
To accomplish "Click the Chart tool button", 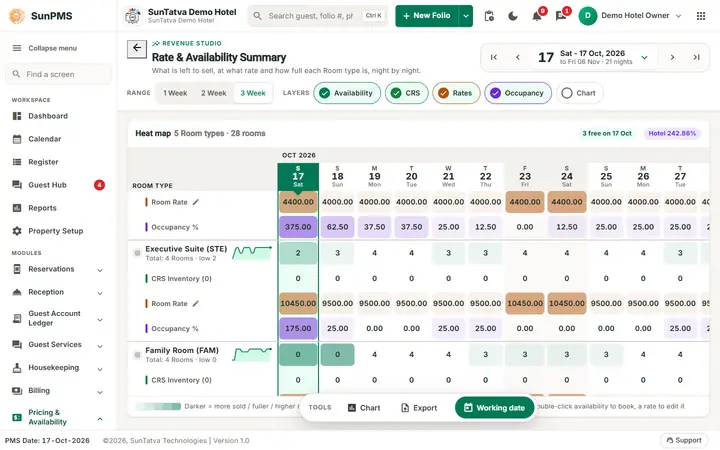I will (364, 408).
